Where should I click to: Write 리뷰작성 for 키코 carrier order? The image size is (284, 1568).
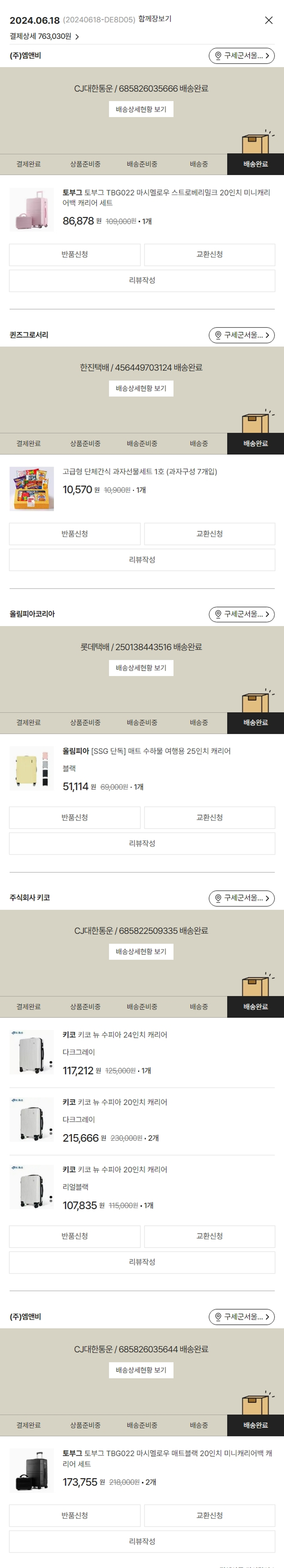[x=142, y=1262]
